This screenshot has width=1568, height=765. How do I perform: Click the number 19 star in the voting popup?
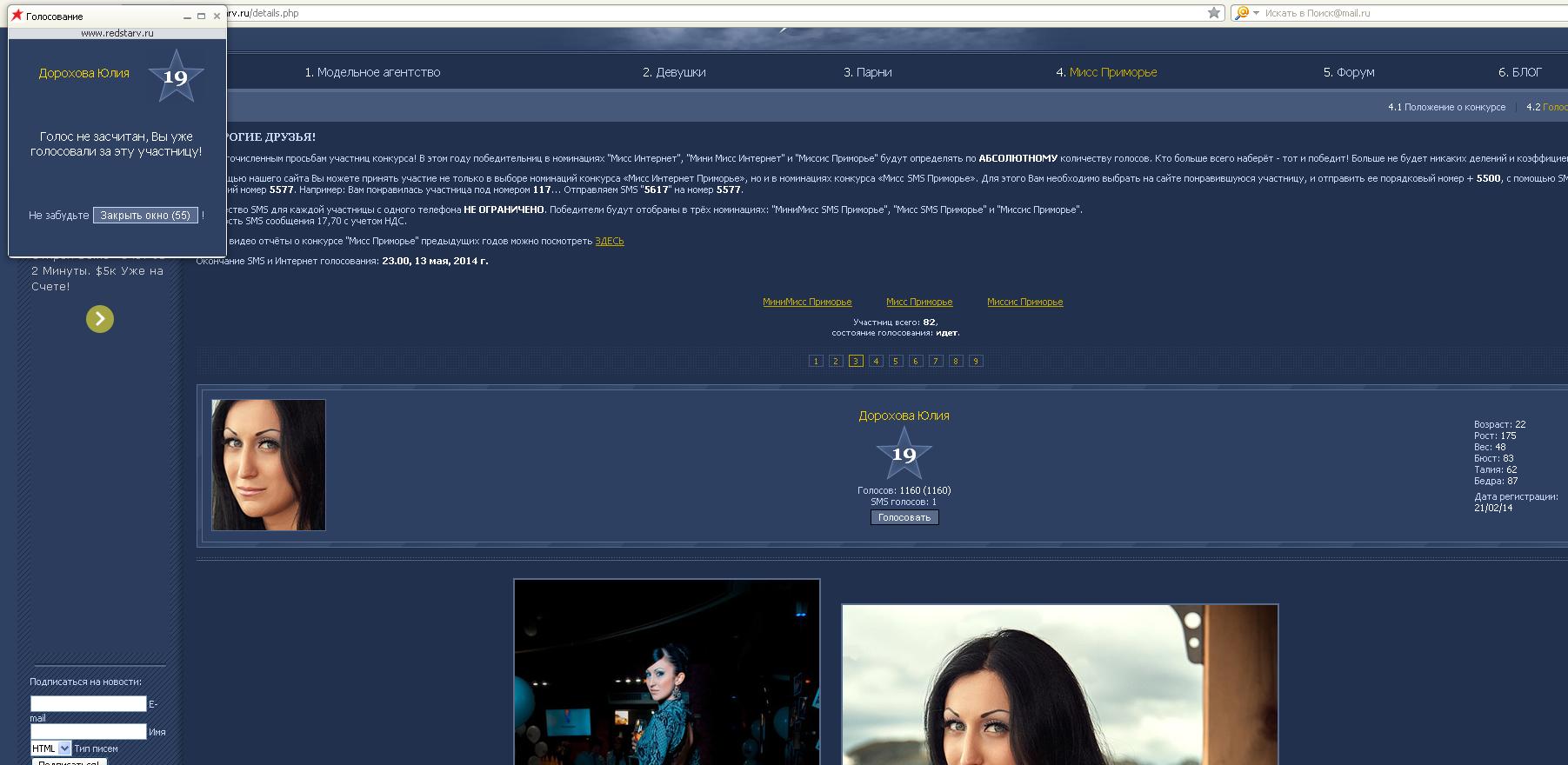(x=176, y=76)
